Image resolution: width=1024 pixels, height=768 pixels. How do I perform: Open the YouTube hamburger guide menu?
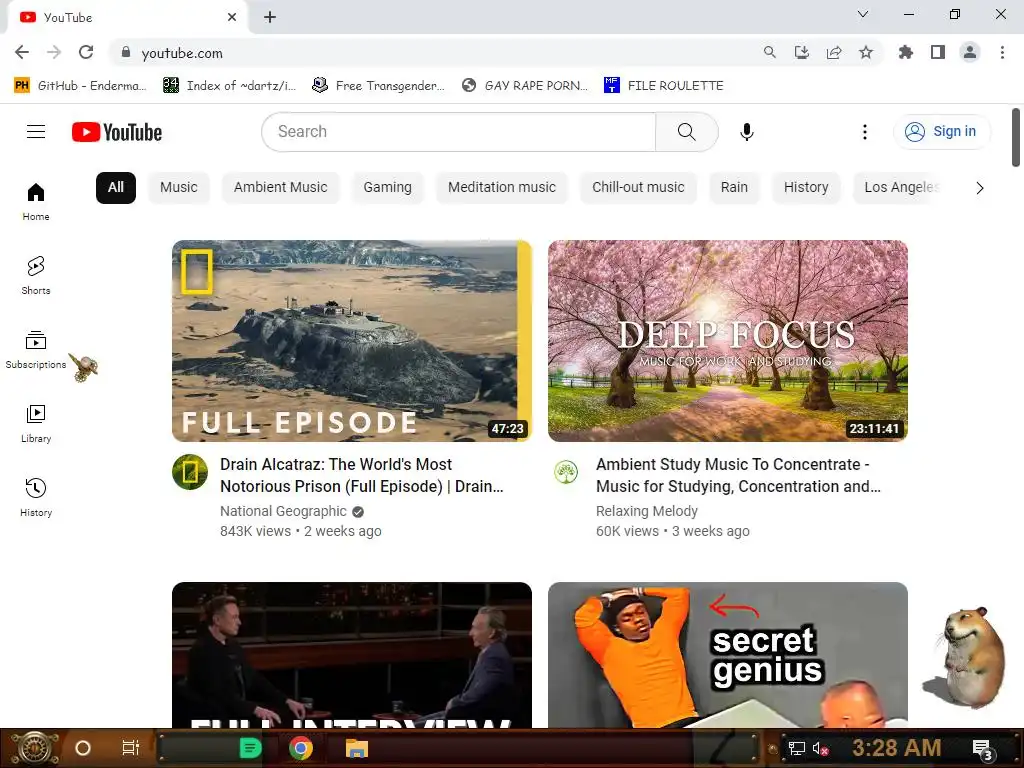click(36, 132)
